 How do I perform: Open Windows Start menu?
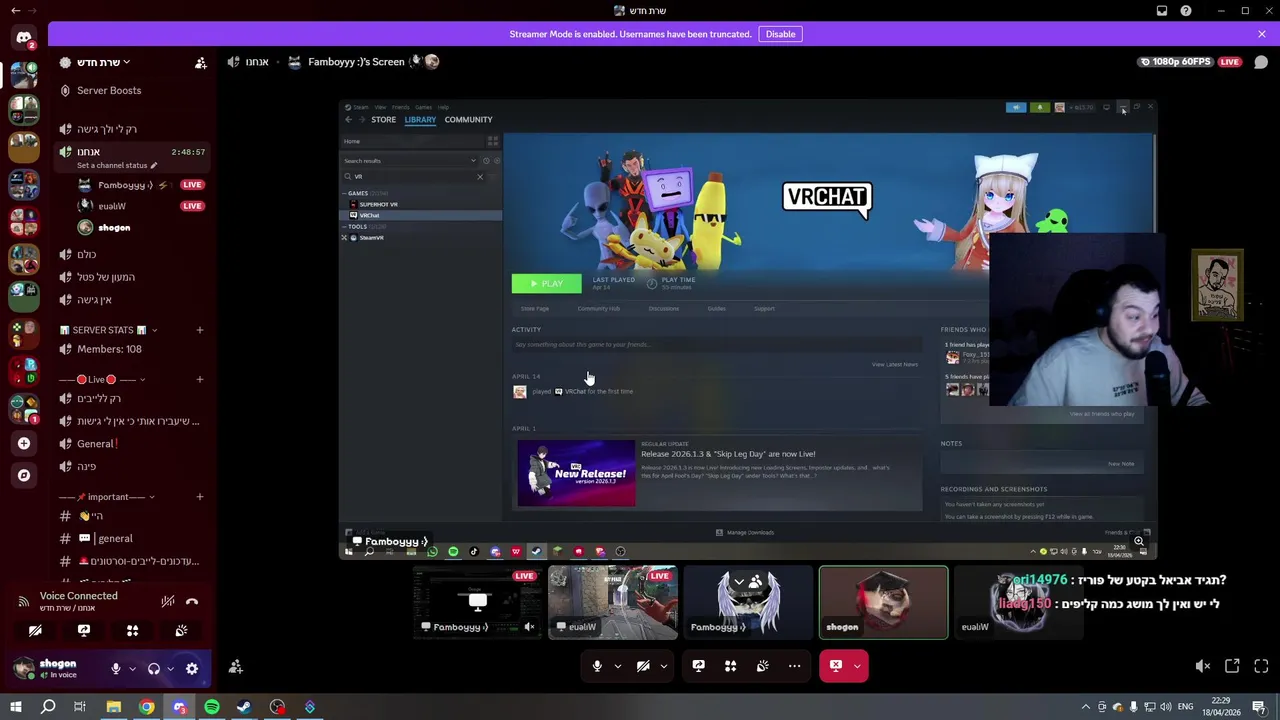(x=16, y=707)
